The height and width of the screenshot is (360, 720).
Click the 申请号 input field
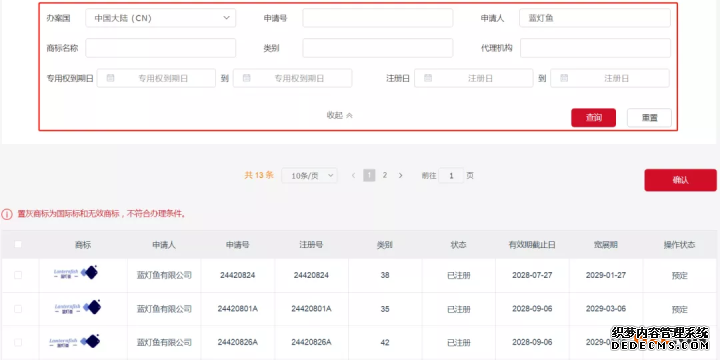(377, 18)
